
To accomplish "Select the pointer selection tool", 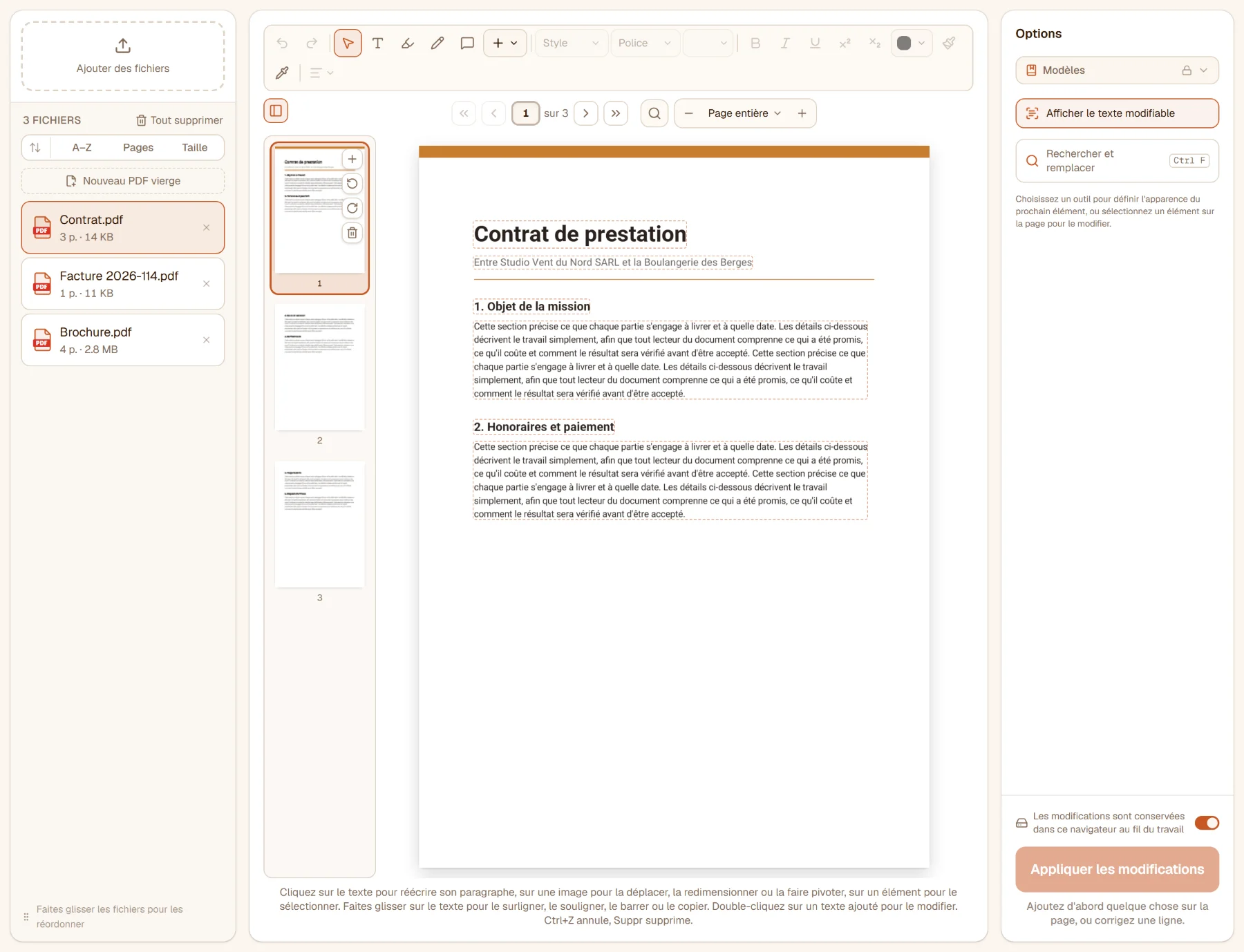I will click(348, 43).
